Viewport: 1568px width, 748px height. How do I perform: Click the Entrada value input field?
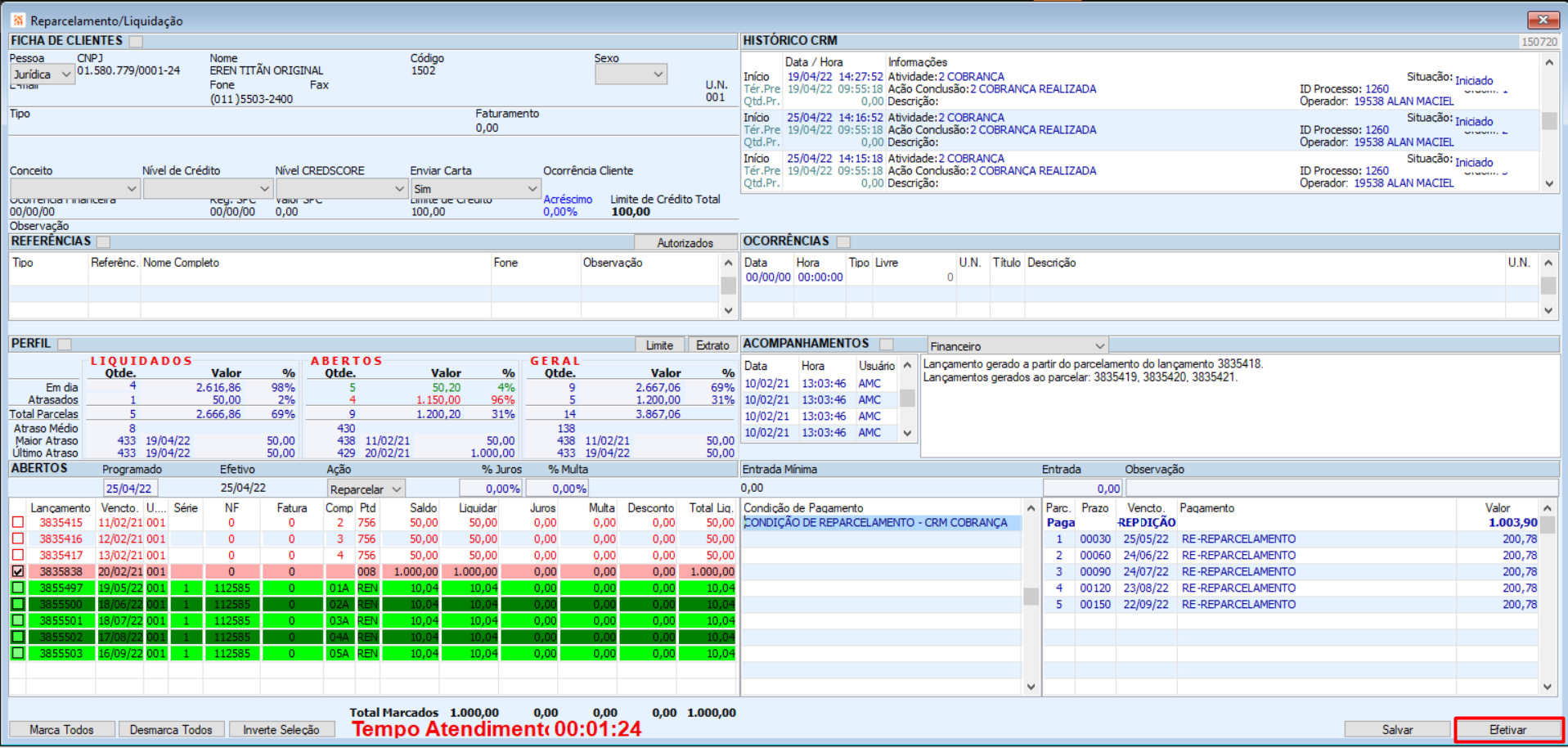click(x=1082, y=489)
